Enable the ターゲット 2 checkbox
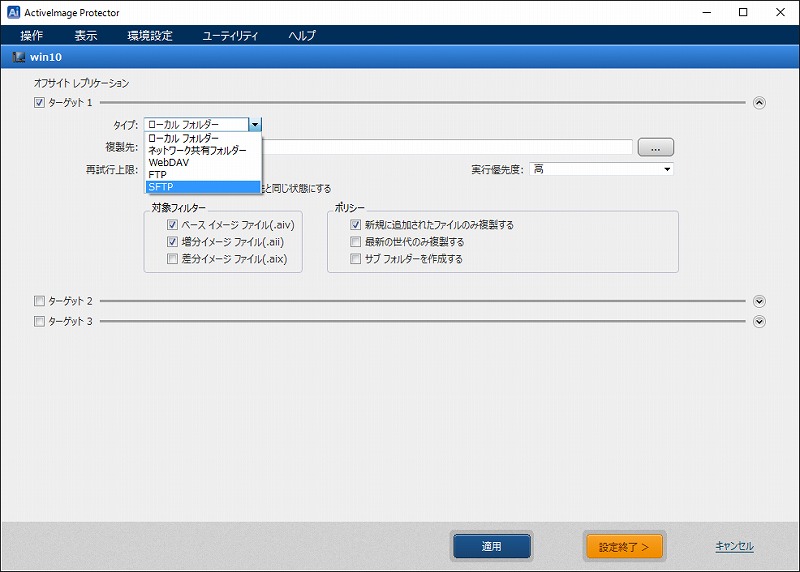800x572 pixels. (39, 301)
